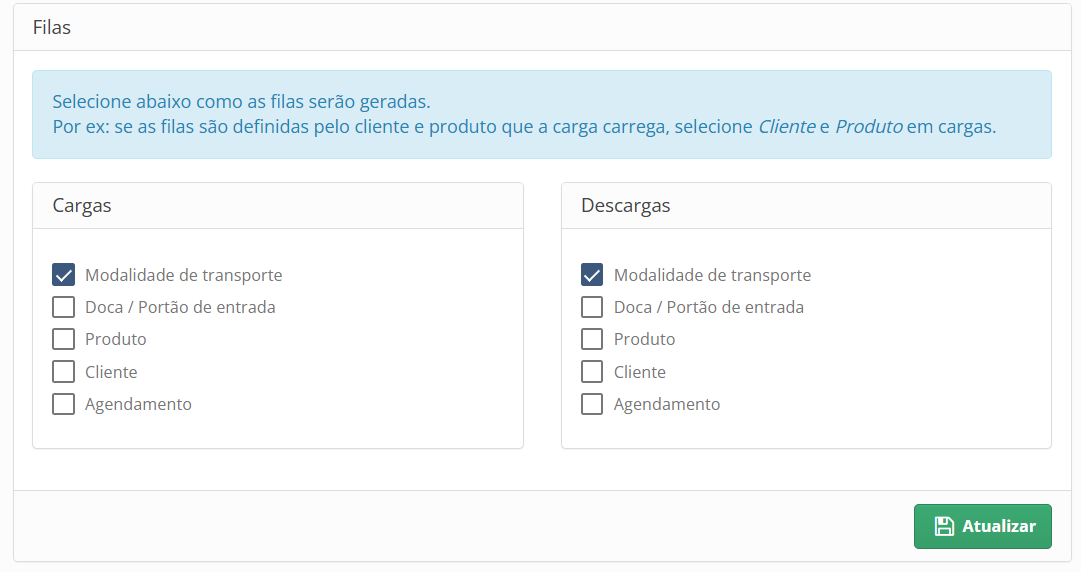
Task: Click the Produto label text in Descargas
Action: (x=645, y=339)
